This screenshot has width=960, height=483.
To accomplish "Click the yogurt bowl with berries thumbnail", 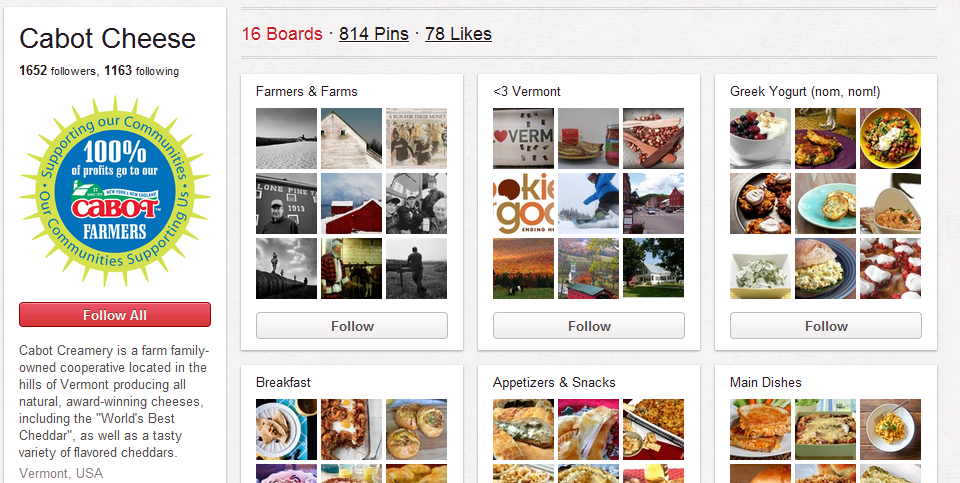I will [760, 139].
